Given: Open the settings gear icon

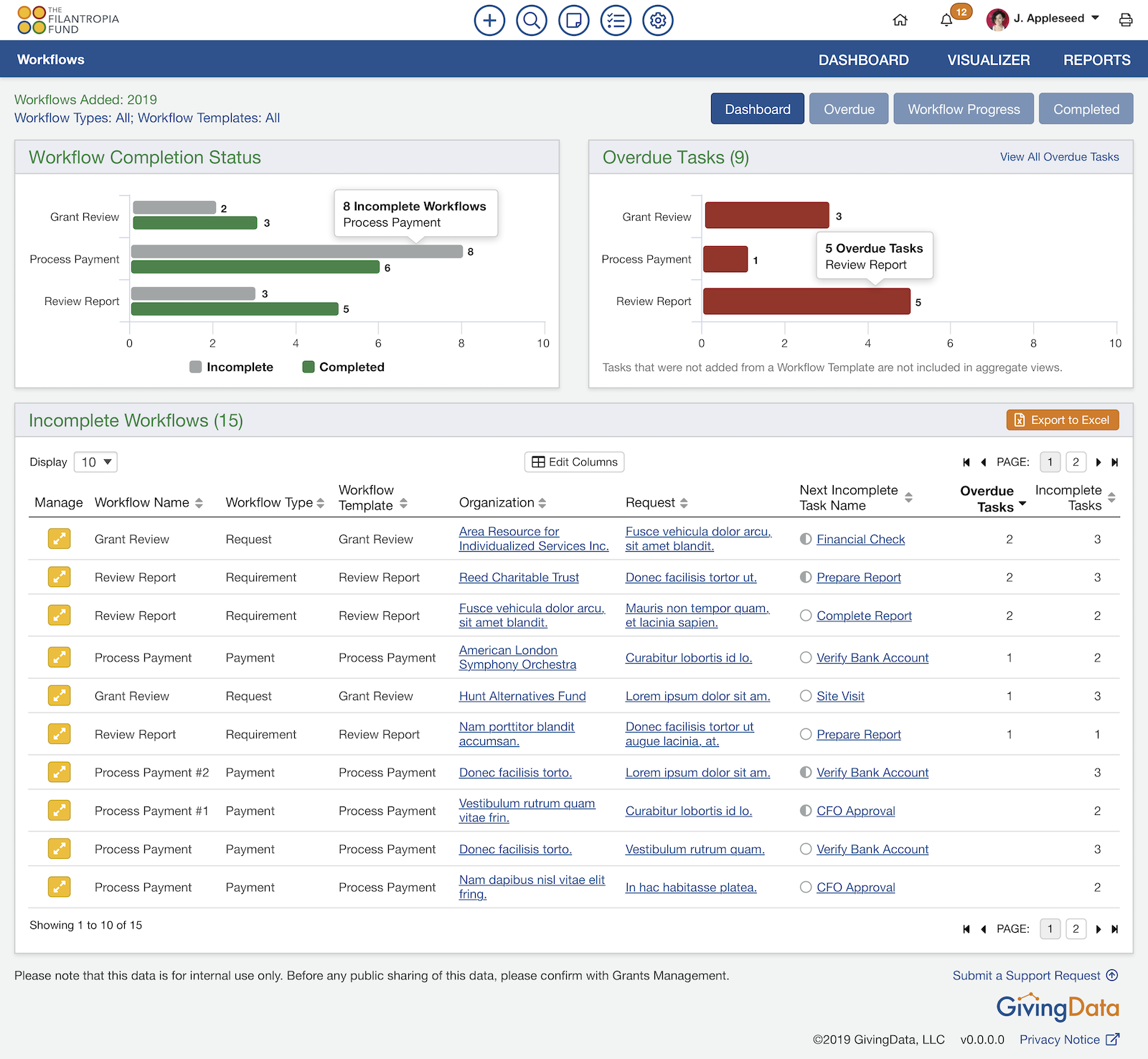Looking at the screenshot, I should tap(657, 20).
